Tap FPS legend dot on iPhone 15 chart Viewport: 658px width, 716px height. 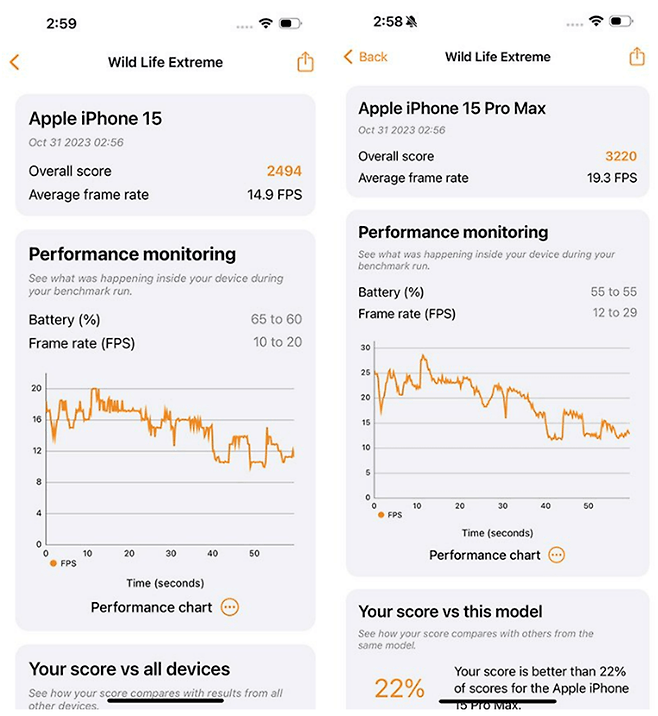pos(53,563)
